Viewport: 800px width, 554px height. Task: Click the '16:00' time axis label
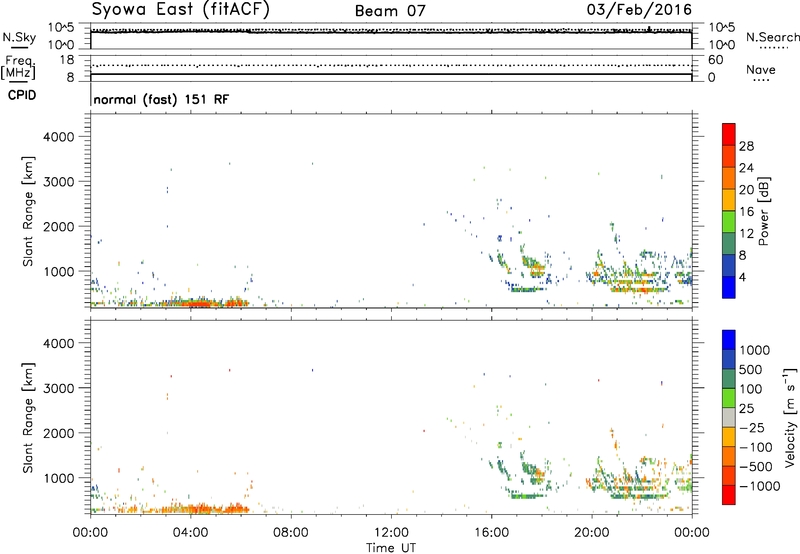491,533
